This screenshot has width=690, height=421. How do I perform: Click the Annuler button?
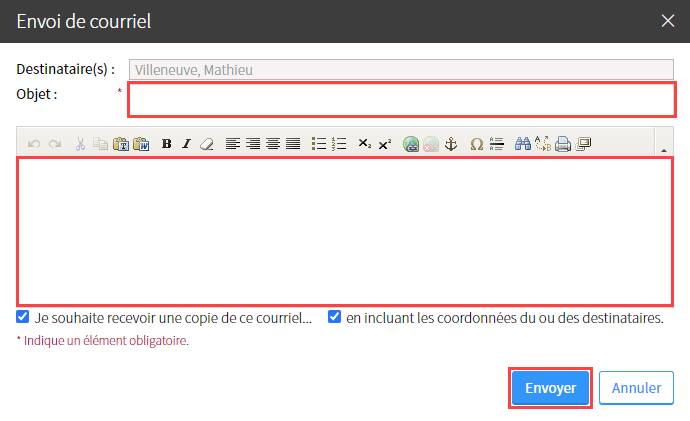click(x=636, y=388)
